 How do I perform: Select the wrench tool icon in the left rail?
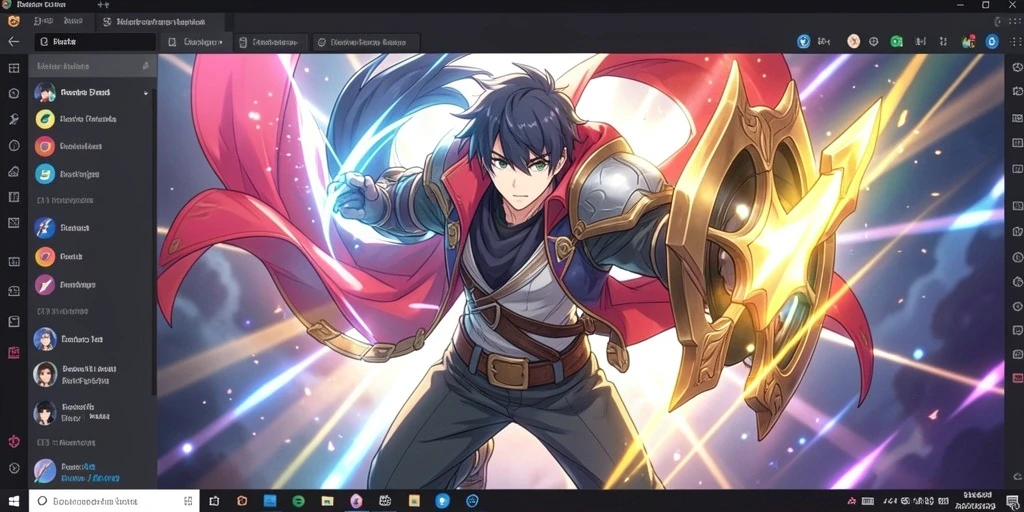coord(14,119)
